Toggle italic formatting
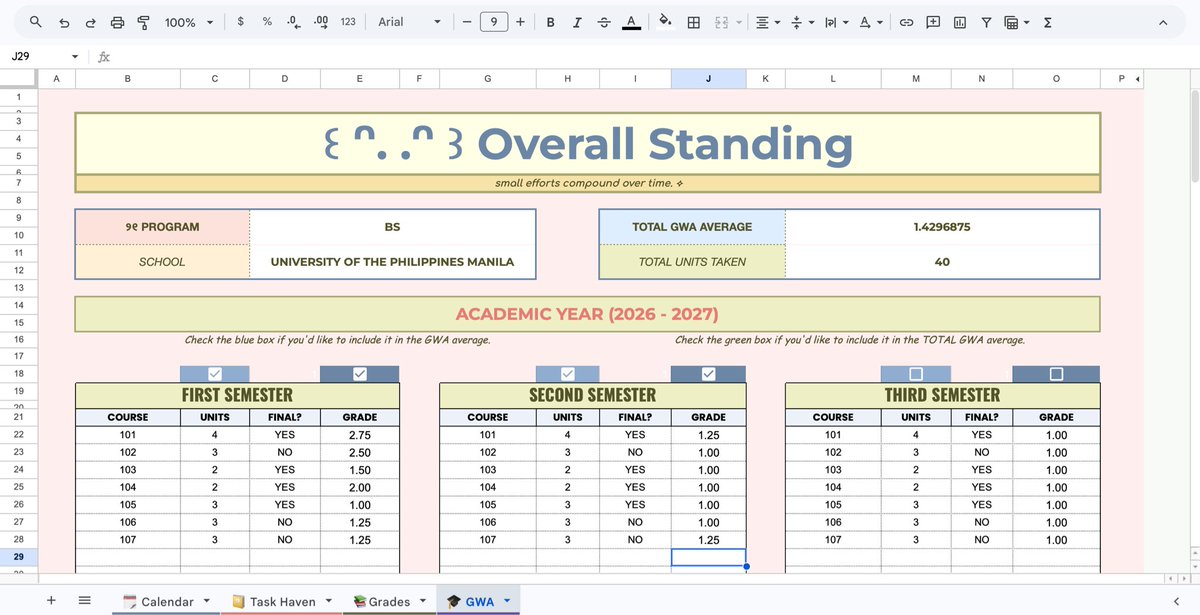The width and height of the screenshot is (1200, 615). pos(577,22)
